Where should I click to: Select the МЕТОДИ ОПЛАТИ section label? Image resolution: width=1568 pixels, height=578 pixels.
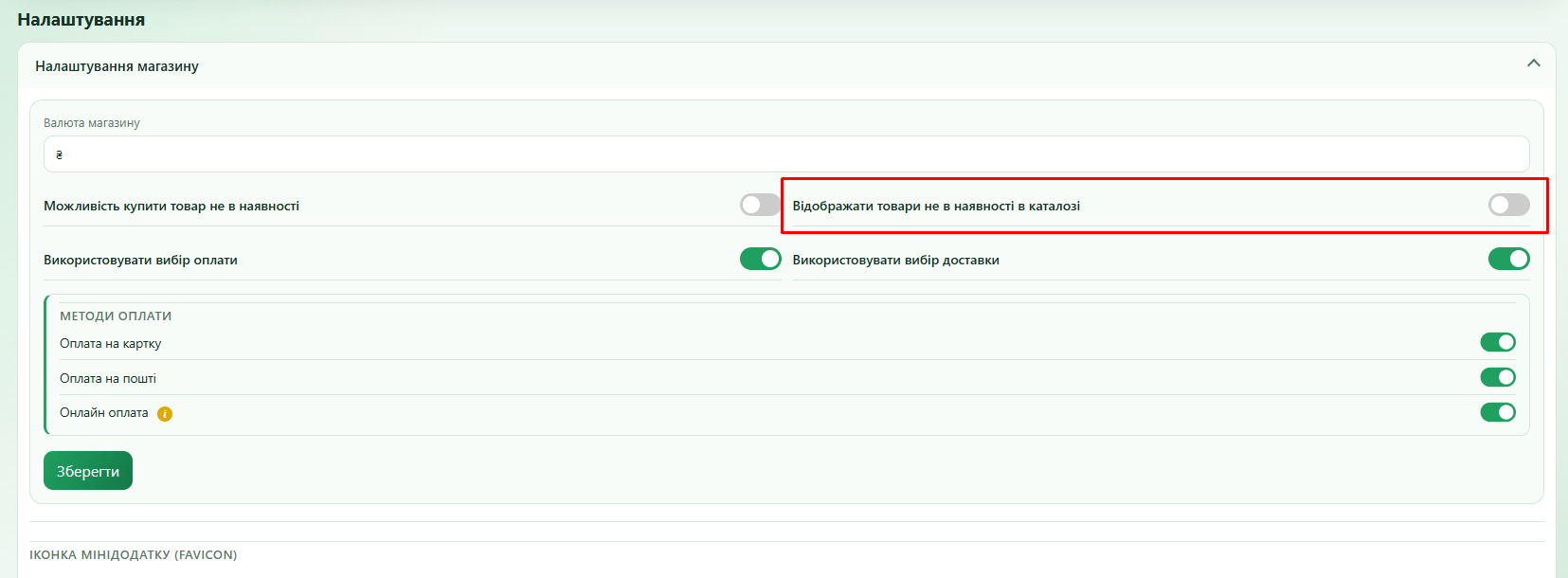pyautogui.click(x=116, y=316)
